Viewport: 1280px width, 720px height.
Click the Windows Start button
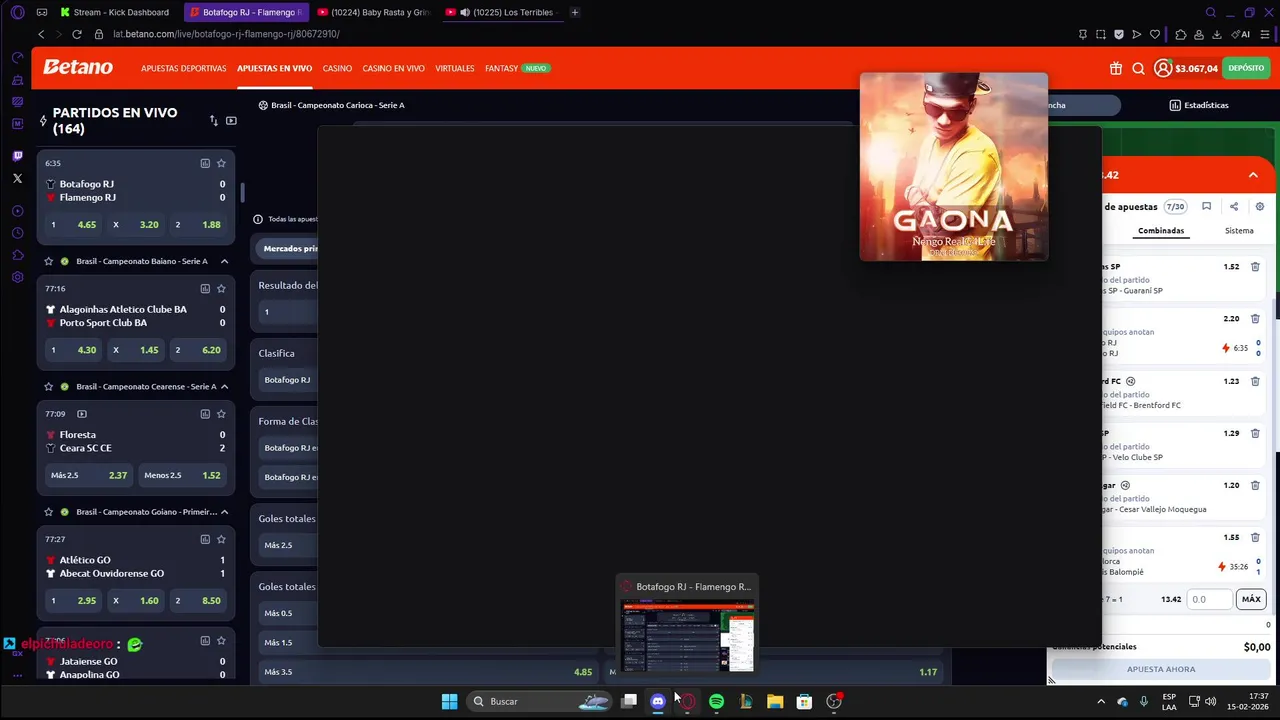click(449, 701)
